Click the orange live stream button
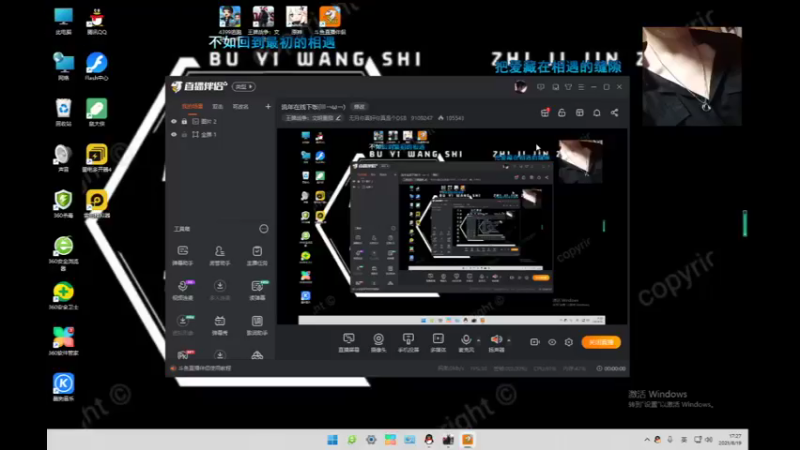Viewport: 800px width, 450px height. tap(601, 342)
